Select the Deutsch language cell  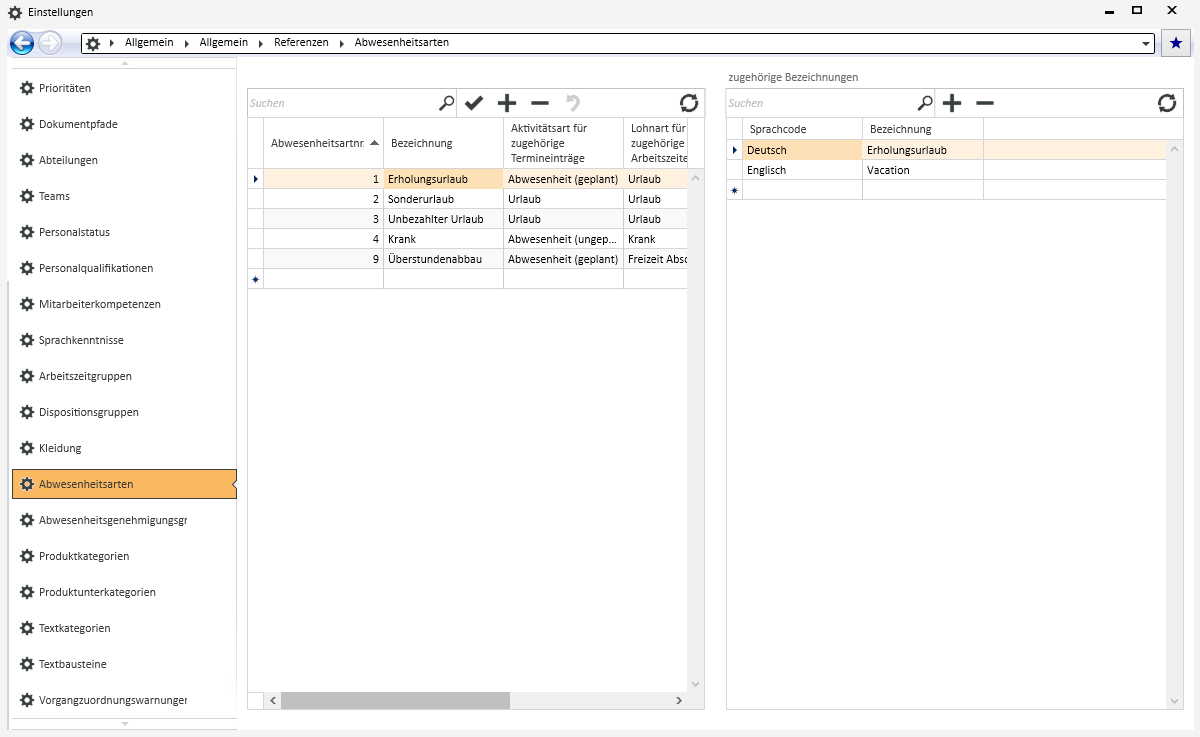click(x=802, y=150)
